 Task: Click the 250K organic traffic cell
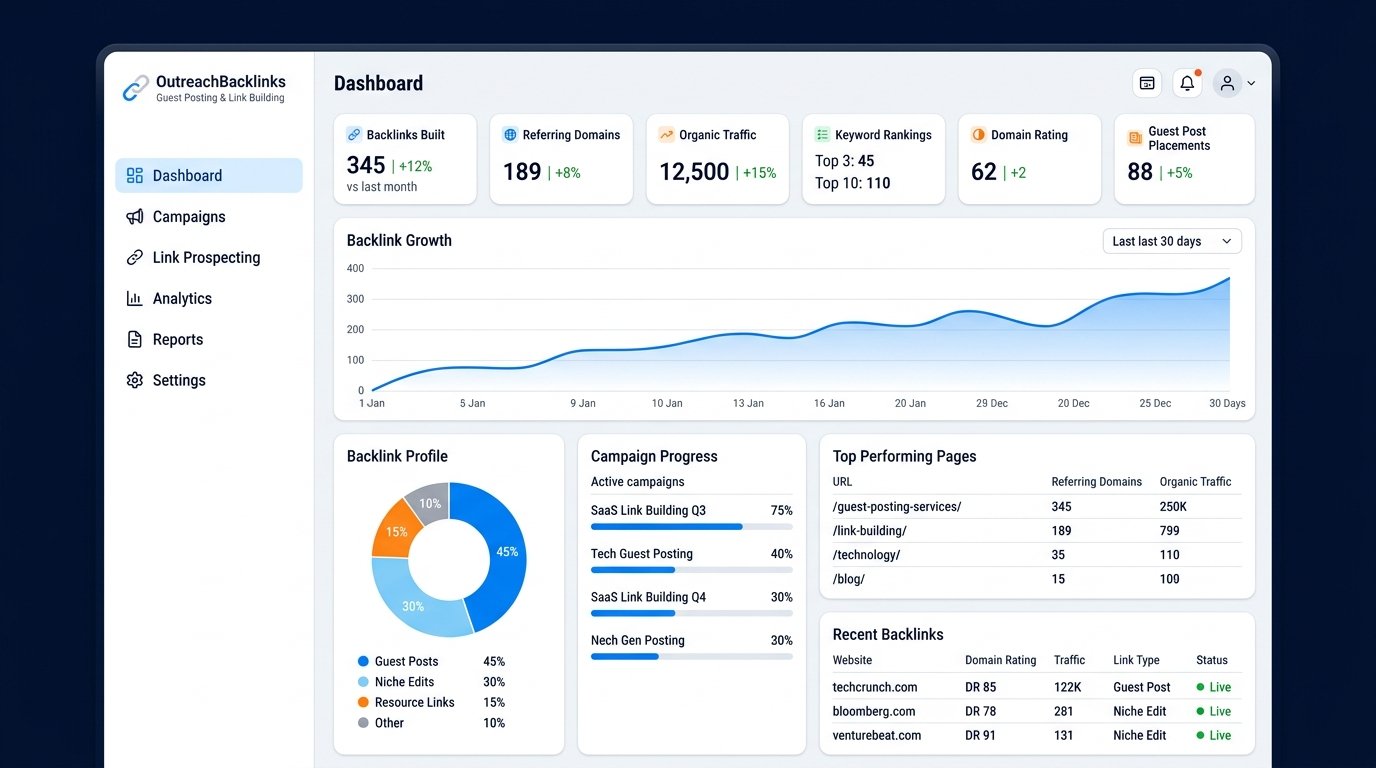click(x=1173, y=507)
